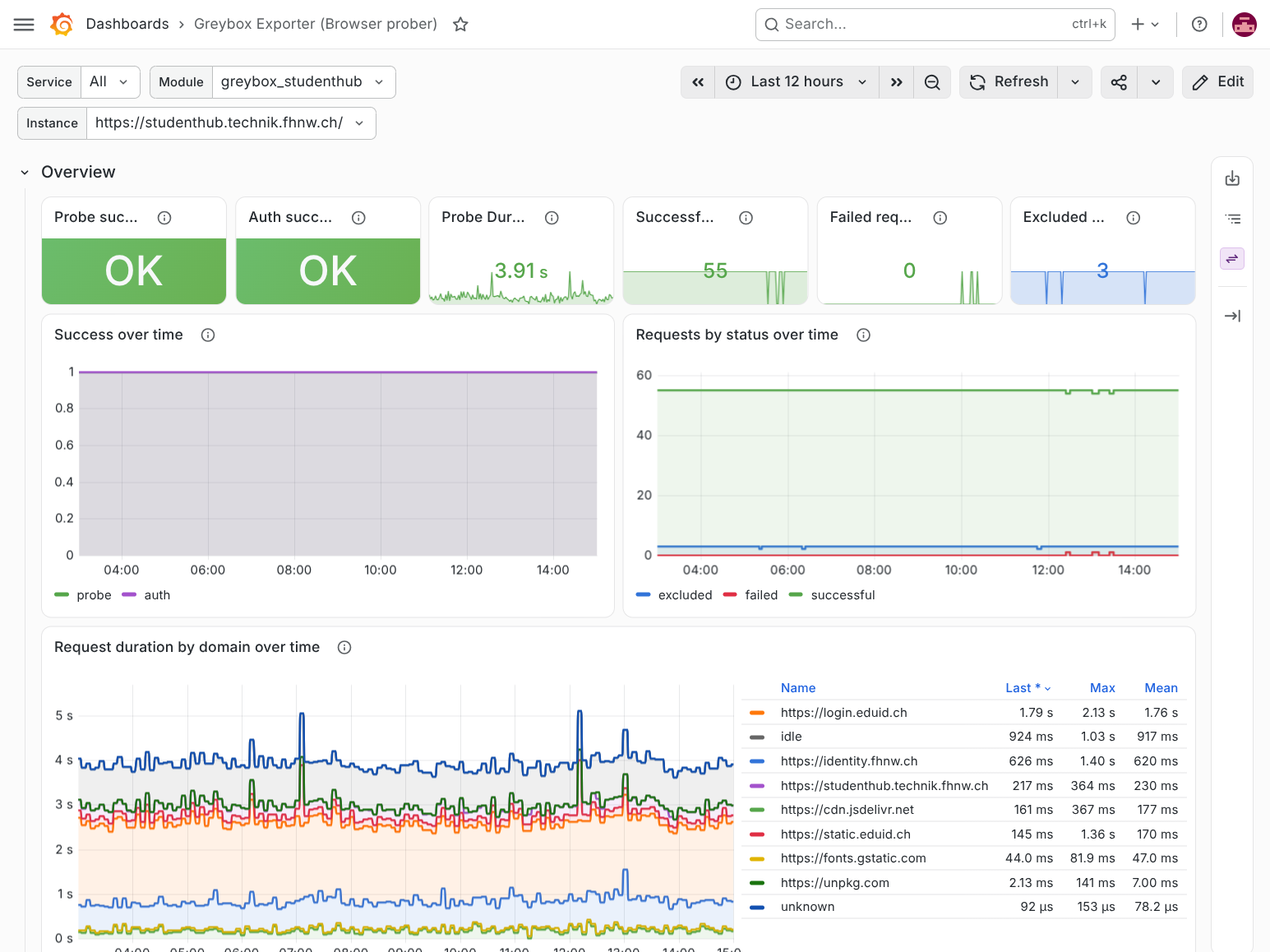Open share options dropdown arrow

(1156, 82)
